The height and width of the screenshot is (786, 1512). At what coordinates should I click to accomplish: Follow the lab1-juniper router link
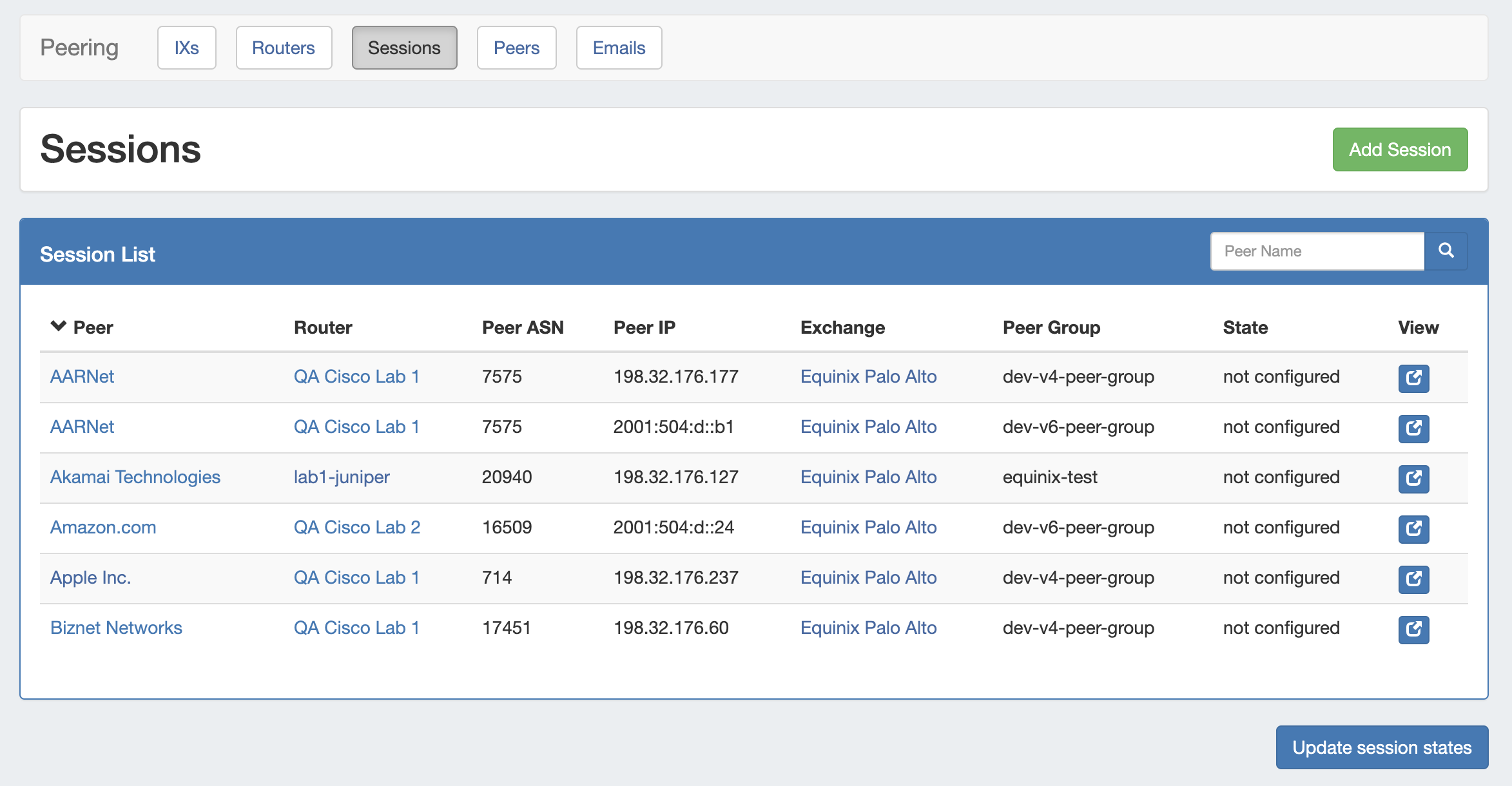(342, 477)
